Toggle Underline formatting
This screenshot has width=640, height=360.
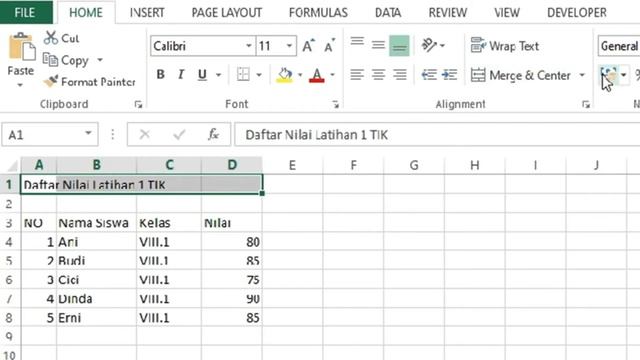pos(202,75)
